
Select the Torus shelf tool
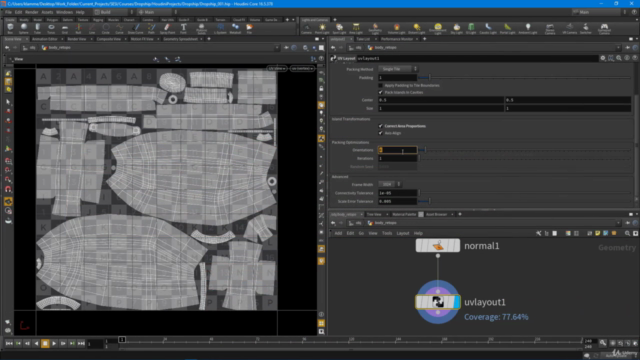(51, 29)
